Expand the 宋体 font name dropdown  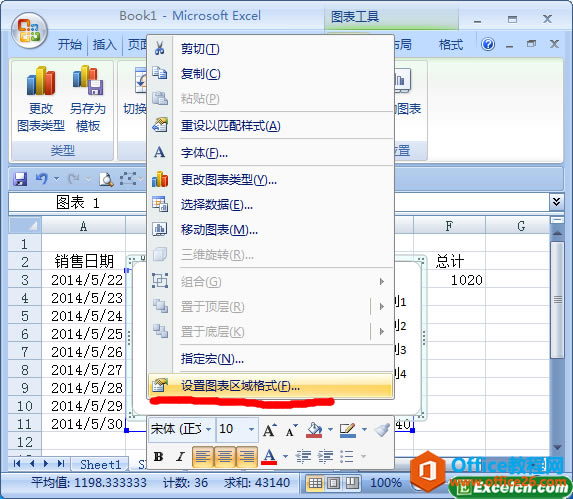pyautogui.click(x=208, y=429)
